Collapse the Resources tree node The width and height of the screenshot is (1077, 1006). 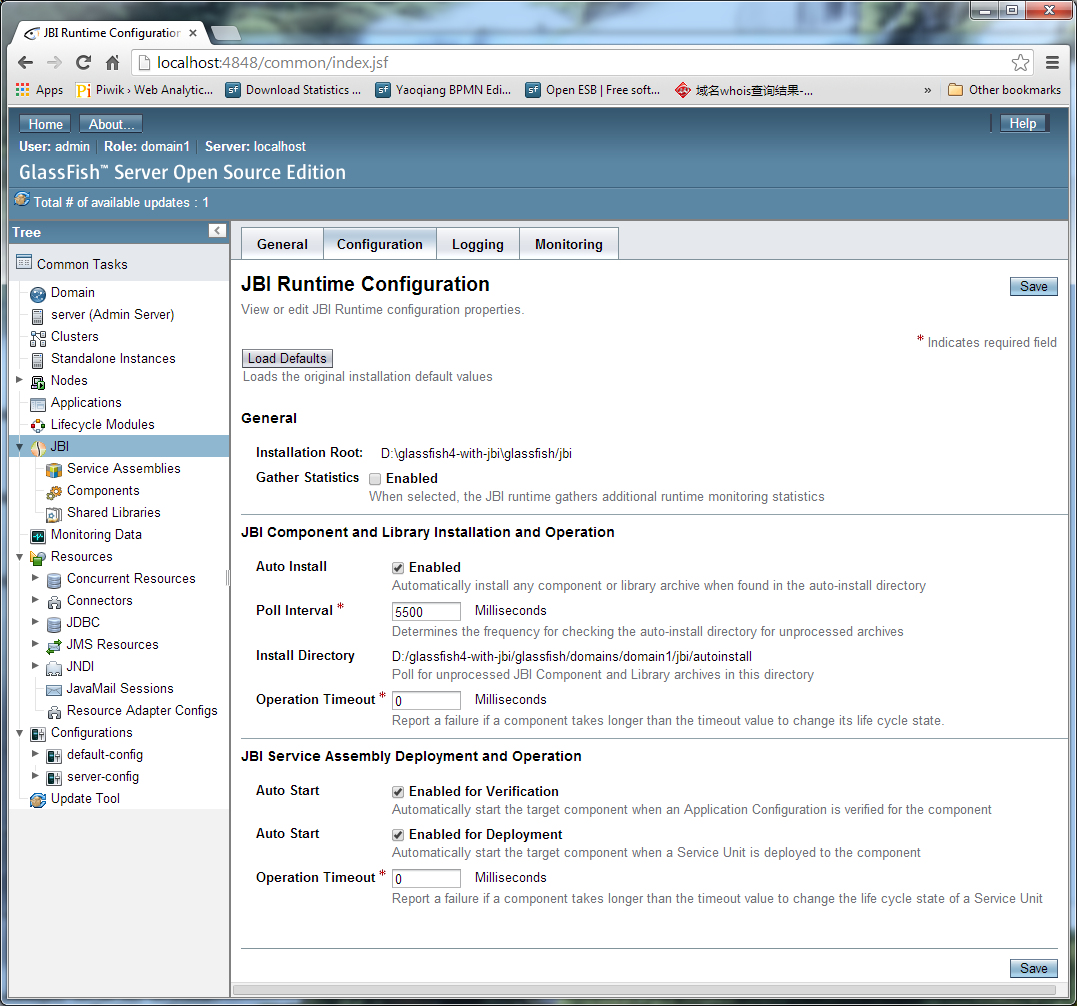pyautogui.click(x=19, y=557)
